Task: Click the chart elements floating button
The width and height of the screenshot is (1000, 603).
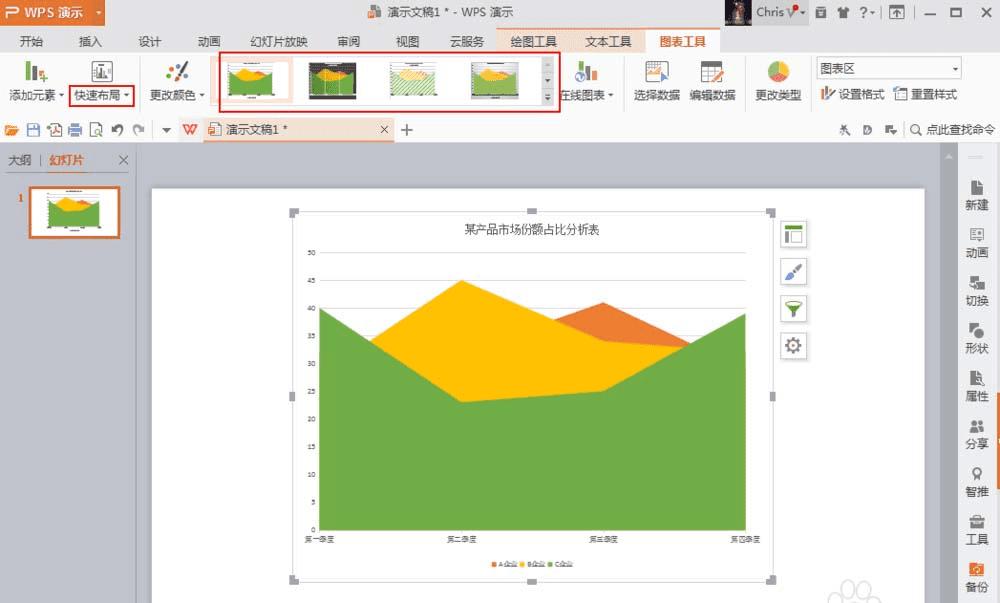Action: (793, 235)
